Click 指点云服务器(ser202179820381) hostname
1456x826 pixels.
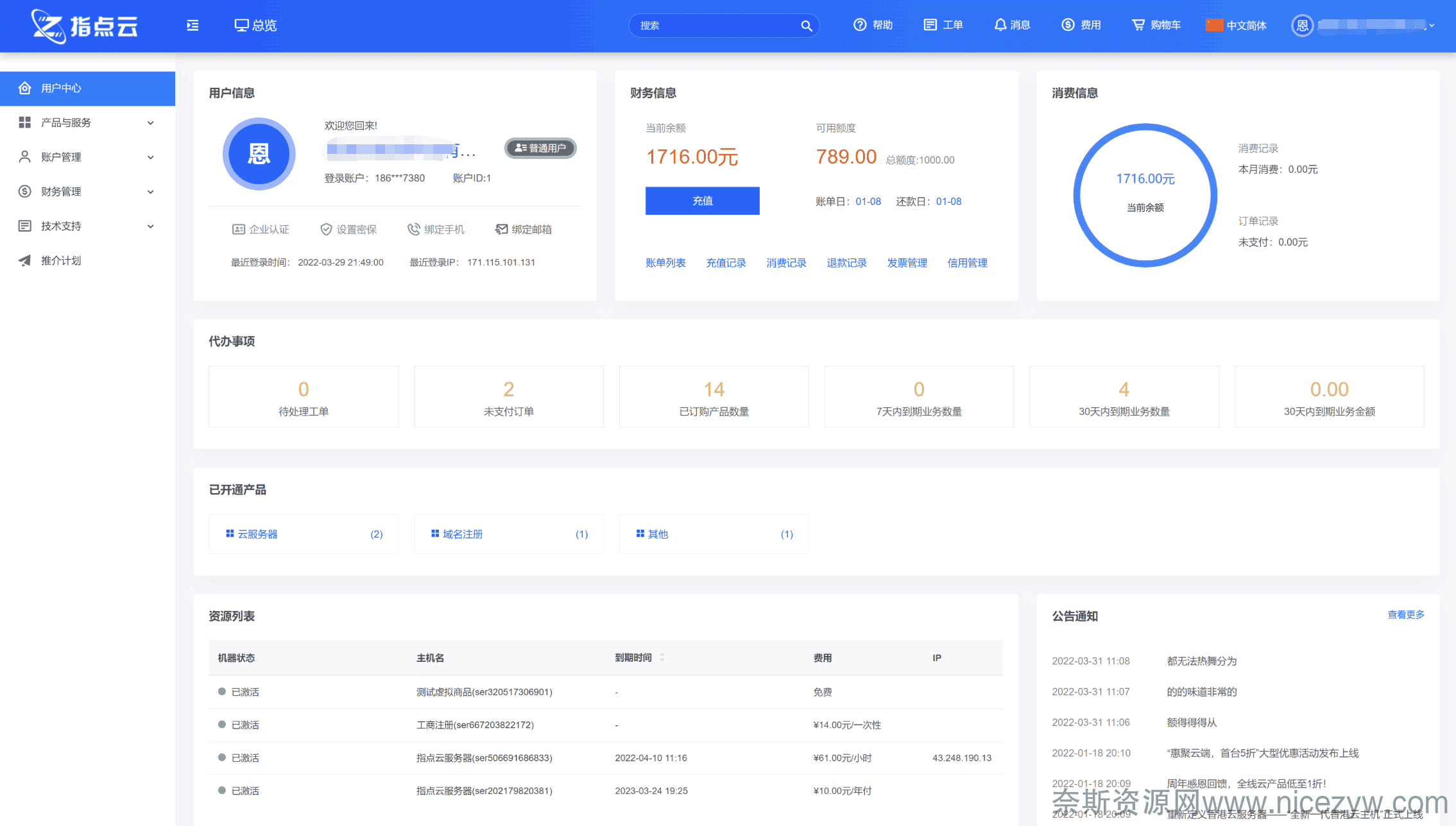point(484,791)
